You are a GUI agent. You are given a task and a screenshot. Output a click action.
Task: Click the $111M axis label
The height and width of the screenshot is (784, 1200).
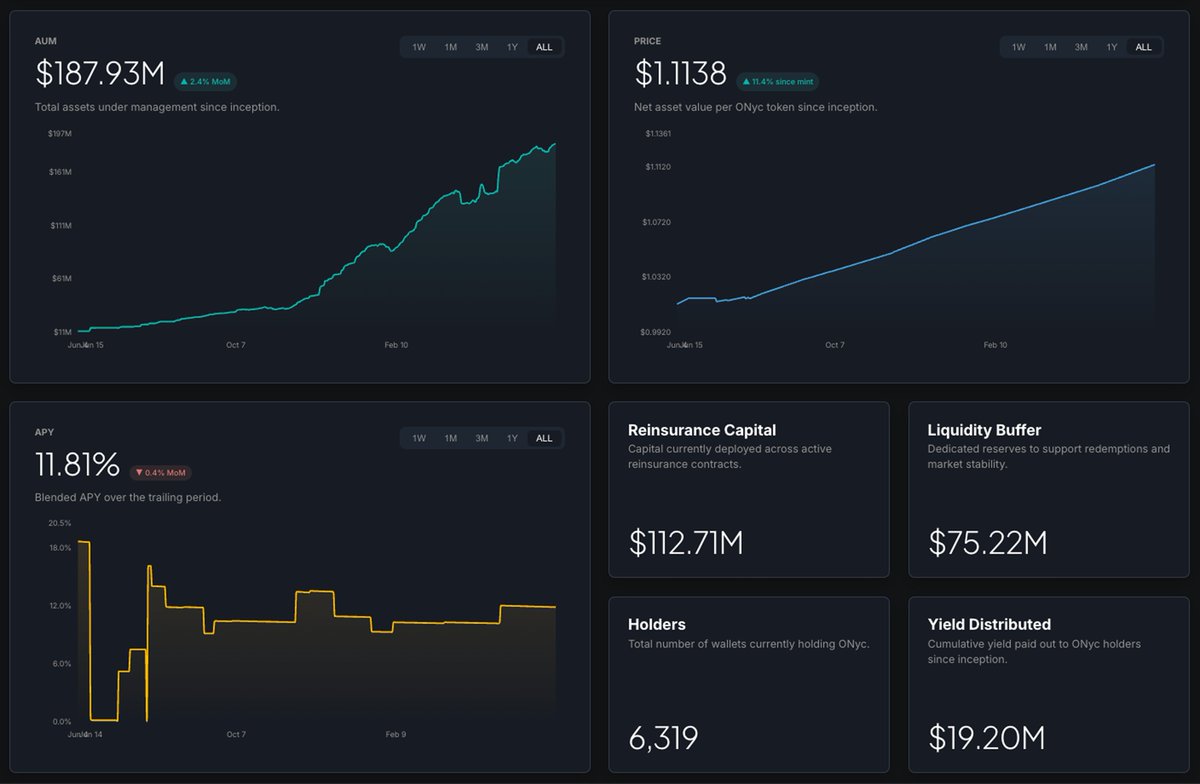coord(60,226)
